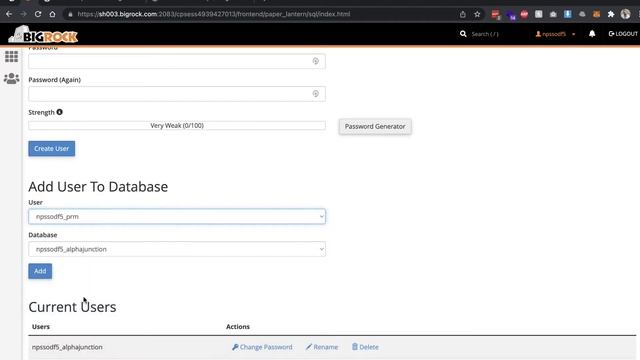Click the LOGOUT link
The image size is (640, 360).
[623, 34]
